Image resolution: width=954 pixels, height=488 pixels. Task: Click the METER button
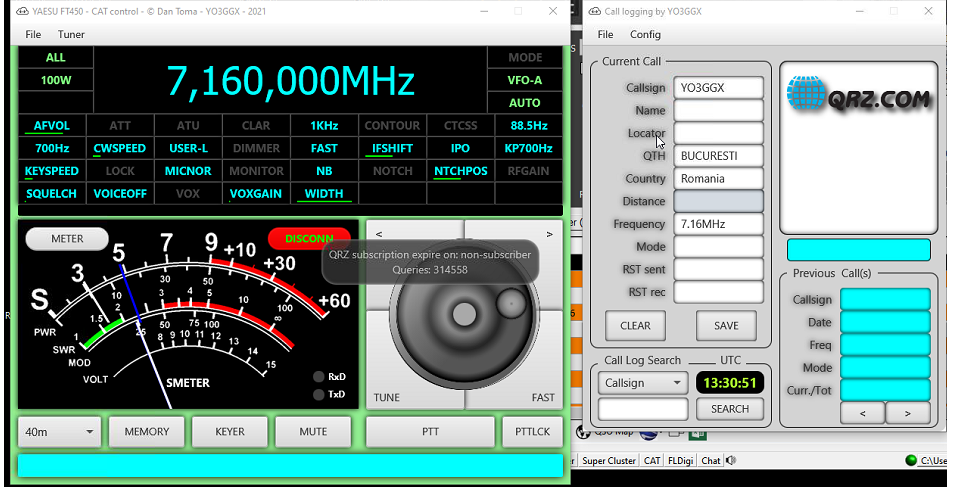tap(67, 239)
